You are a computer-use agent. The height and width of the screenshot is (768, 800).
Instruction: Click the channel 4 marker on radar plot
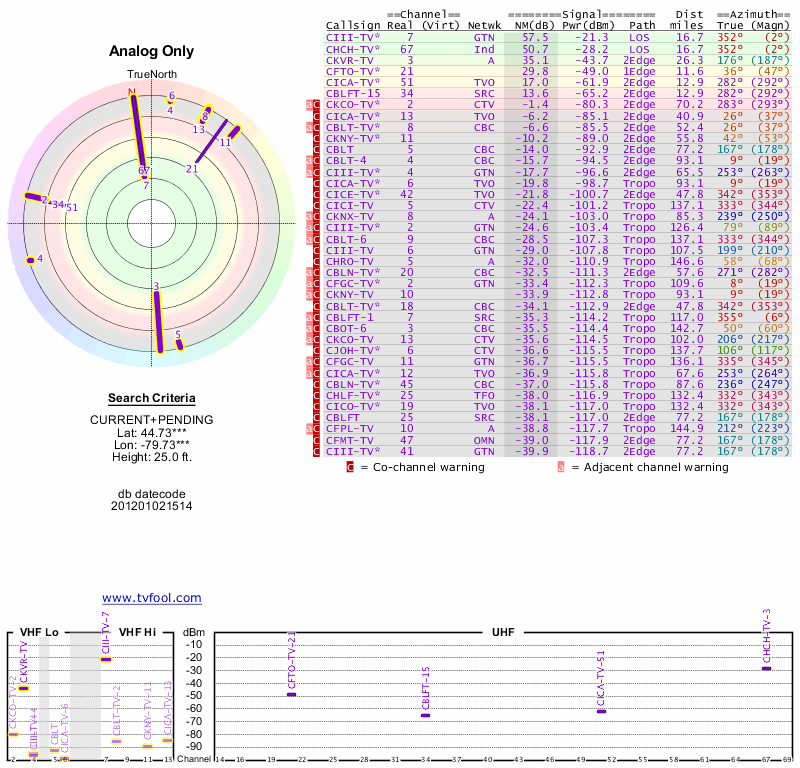tap(32, 260)
